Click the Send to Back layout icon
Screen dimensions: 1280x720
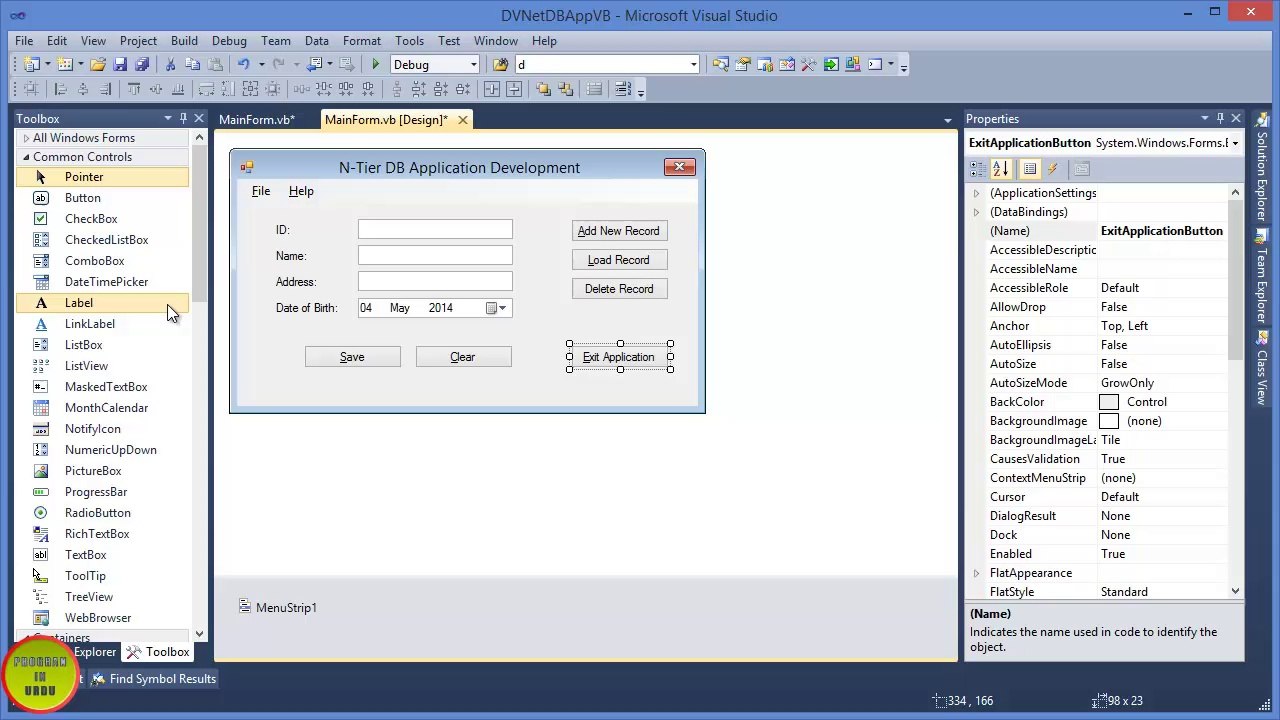click(565, 90)
